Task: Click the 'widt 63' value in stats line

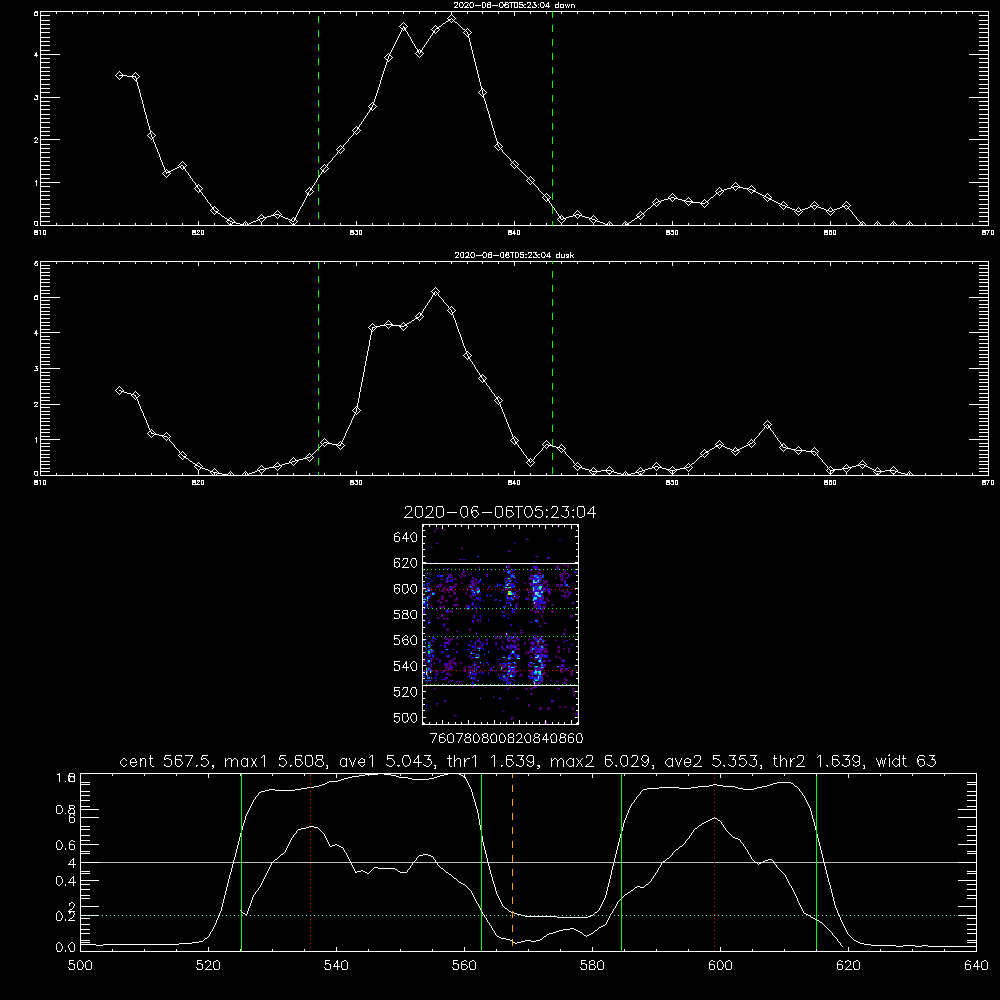Action: pyautogui.click(x=906, y=761)
